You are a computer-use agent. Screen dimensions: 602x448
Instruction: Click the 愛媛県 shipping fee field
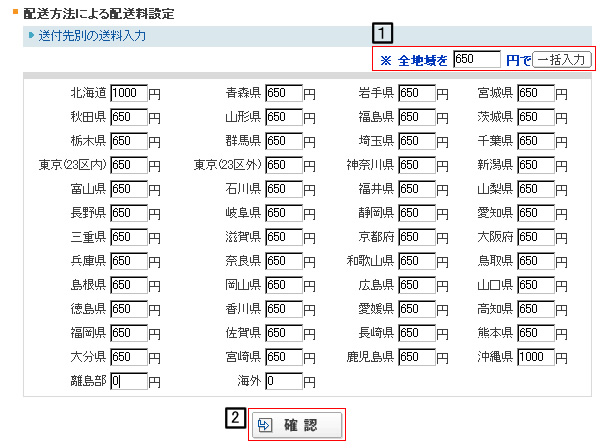click(x=417, y=309)
